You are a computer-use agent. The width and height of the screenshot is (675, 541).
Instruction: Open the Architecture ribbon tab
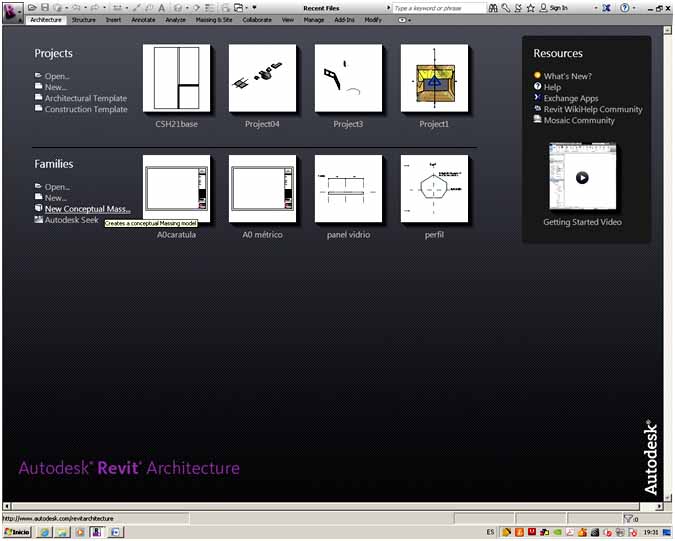[x=46, y=20]
